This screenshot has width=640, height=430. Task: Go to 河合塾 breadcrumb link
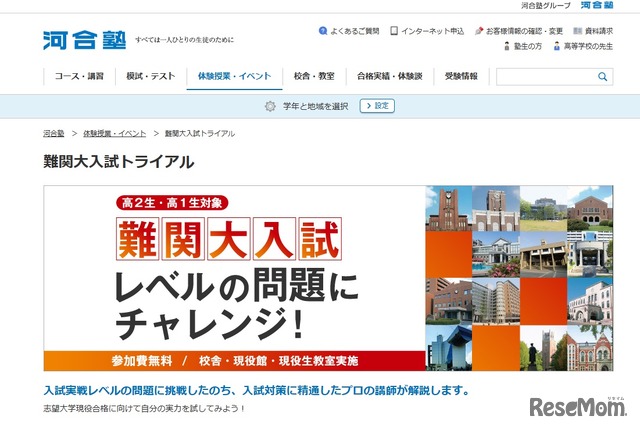(53, 133)
